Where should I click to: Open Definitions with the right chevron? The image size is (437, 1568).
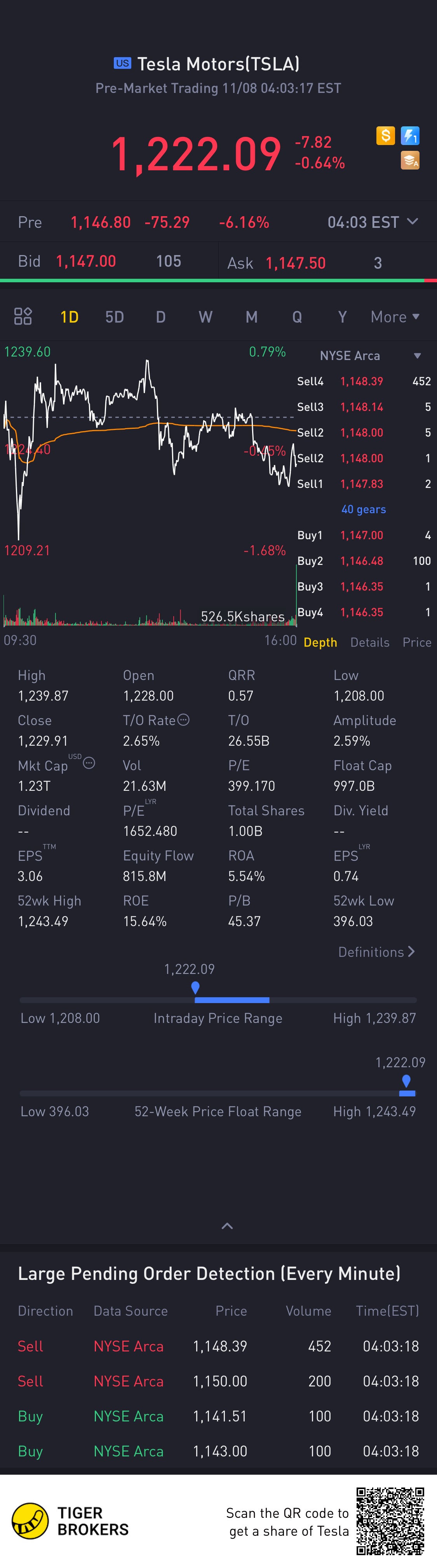[376, 951]
